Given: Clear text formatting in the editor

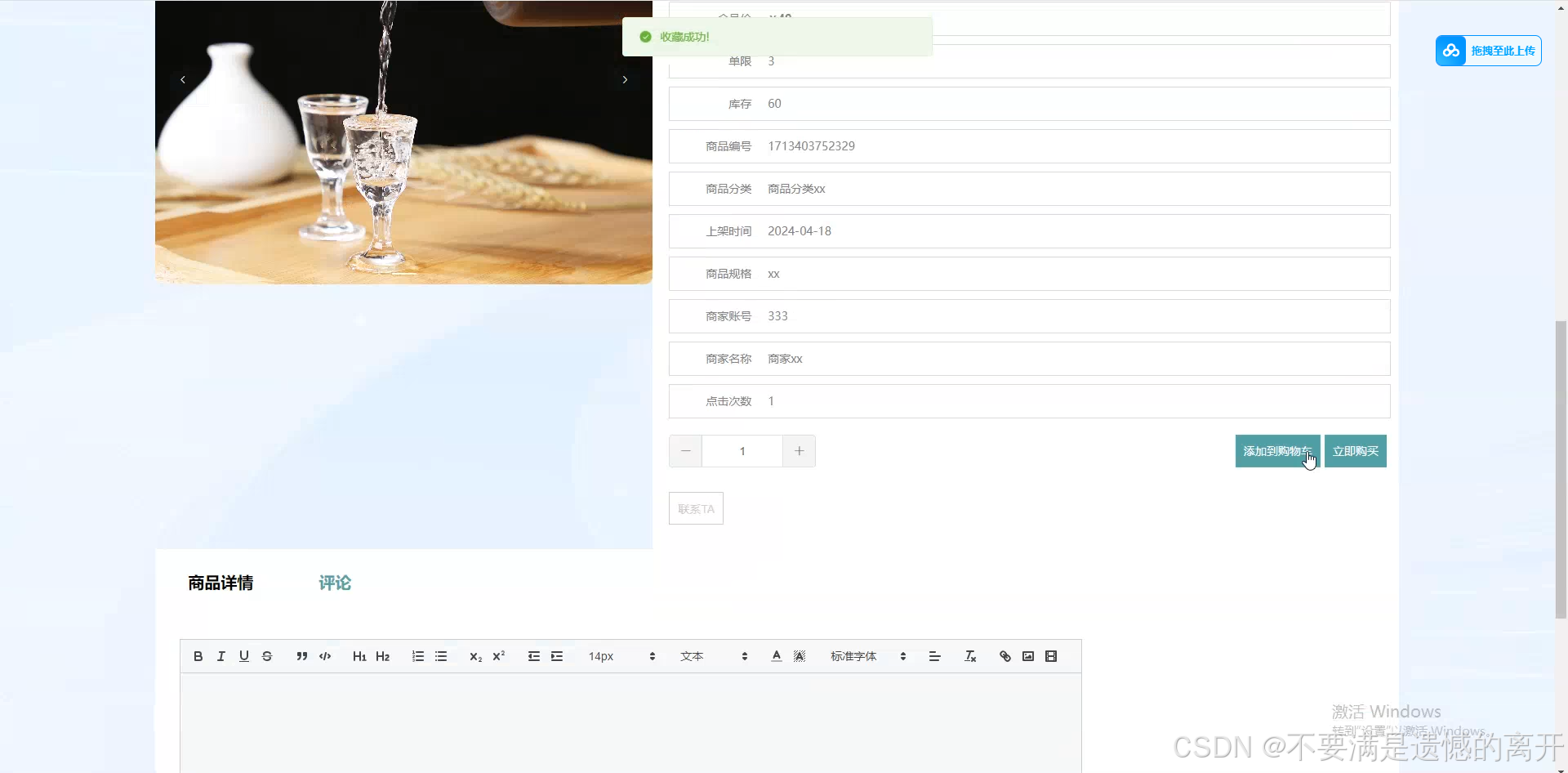Looking at the screenshot, I should 970,656.
